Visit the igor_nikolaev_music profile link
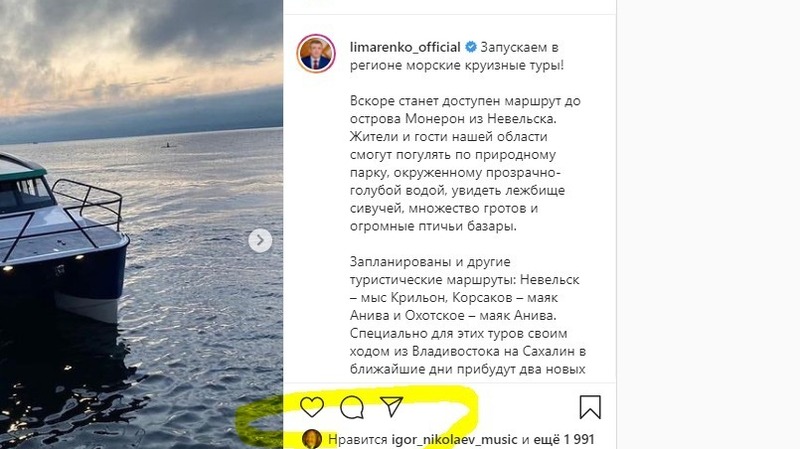The width and height of the screenshot is (800, 449). click(454, 439)
